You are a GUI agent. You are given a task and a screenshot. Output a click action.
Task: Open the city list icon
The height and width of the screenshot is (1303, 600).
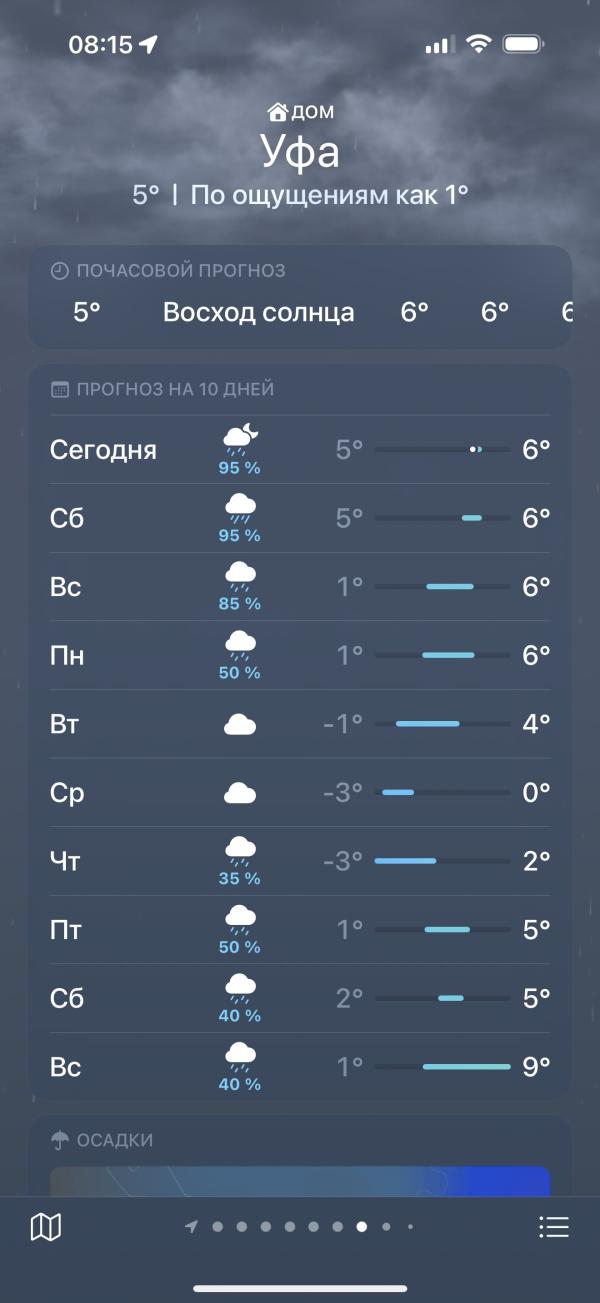[x=553, y=1227]
